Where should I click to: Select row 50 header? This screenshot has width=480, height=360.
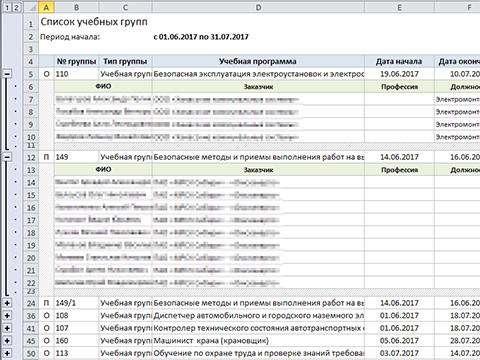click(31, 353)
